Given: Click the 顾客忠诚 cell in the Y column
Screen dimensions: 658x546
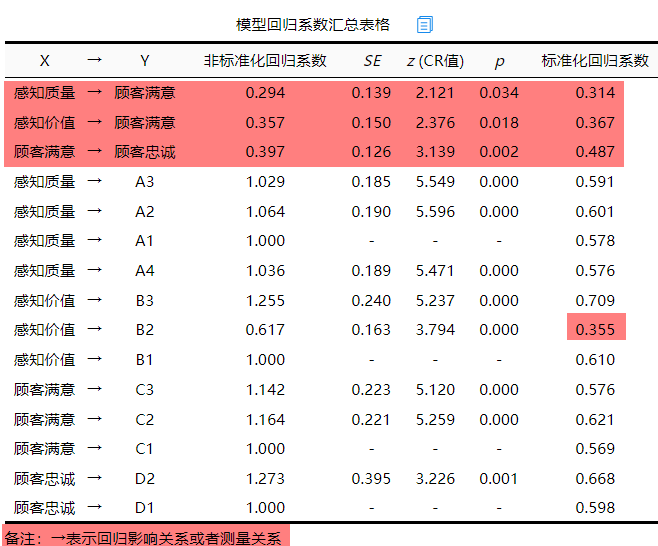Looking at the screenshot, I should [145, 152].
